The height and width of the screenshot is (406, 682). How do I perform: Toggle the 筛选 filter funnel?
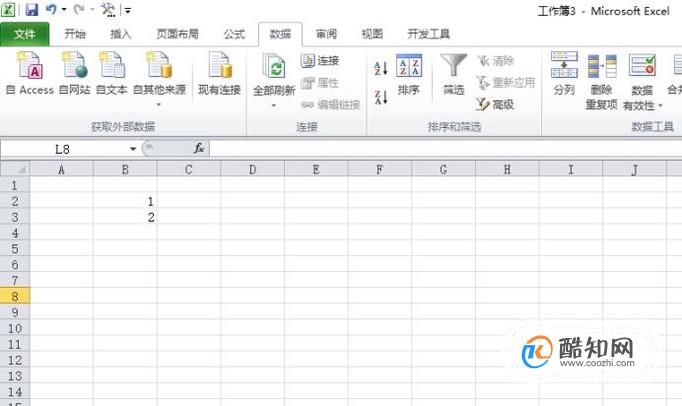454,74
